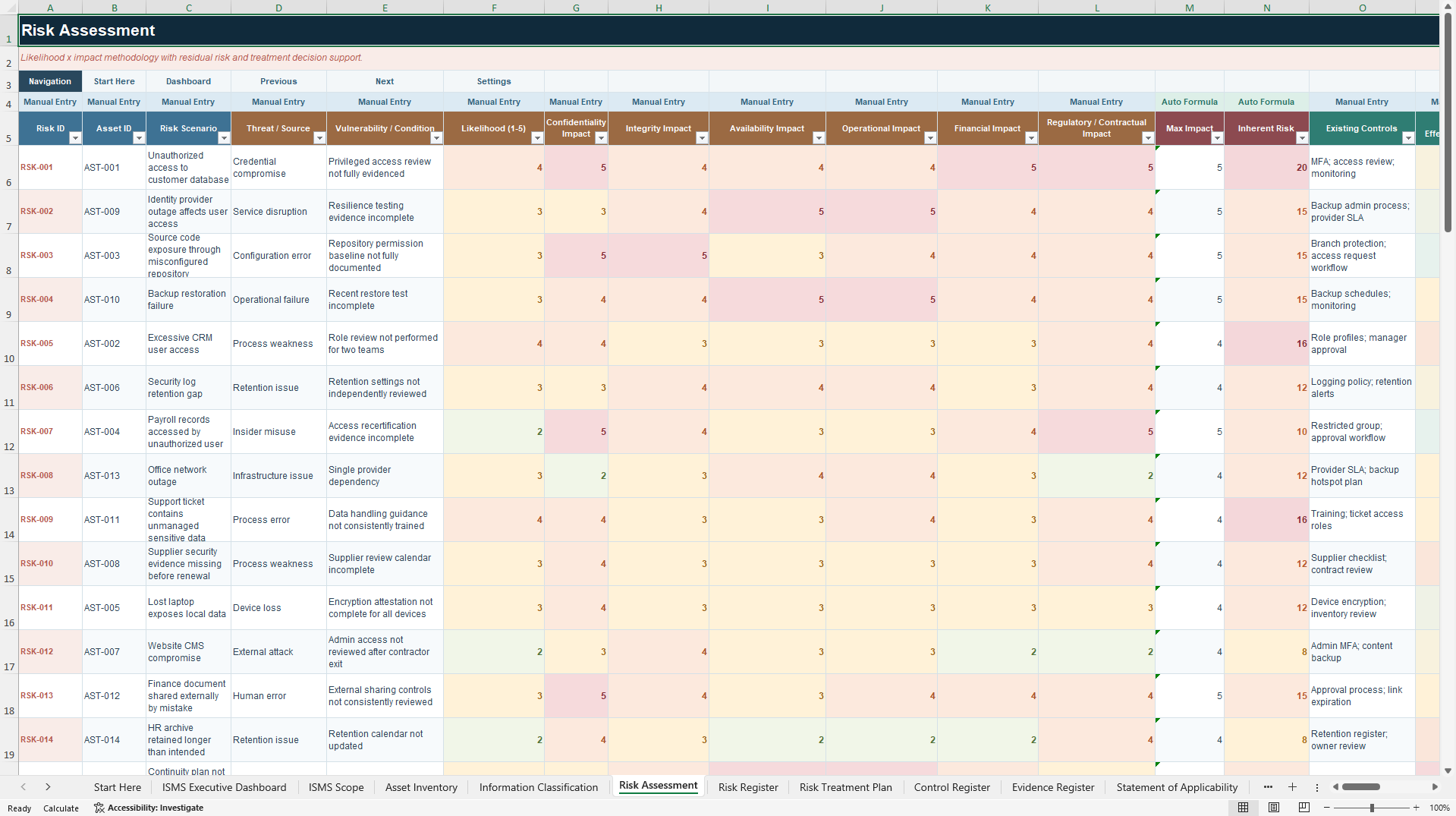Click vertical scrollbar down arrow
The width and height of the screenshot is (1456, 816).
point(1448,770)
